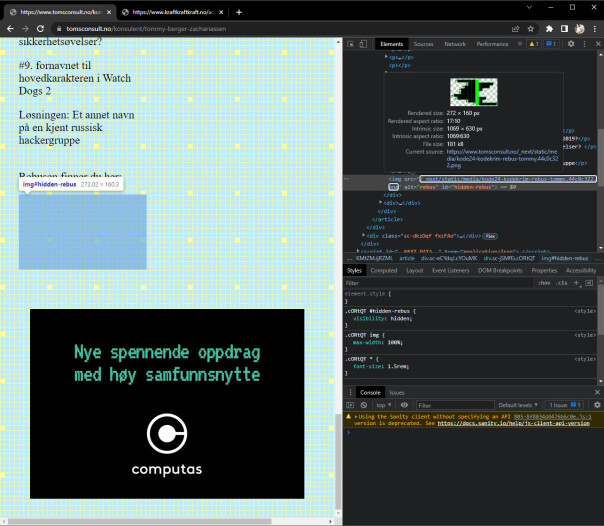Add a new style rule

576,283
